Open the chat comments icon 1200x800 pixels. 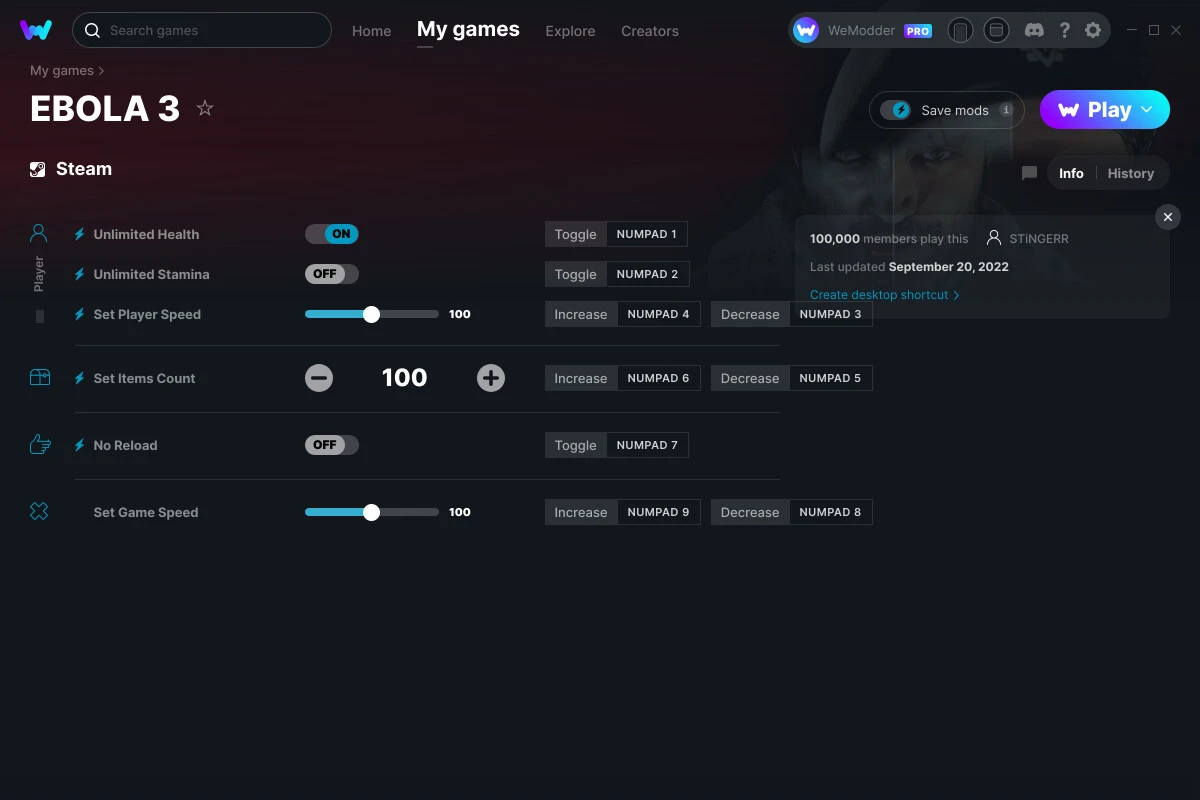pyautogui.click(x=1029, y=173)
